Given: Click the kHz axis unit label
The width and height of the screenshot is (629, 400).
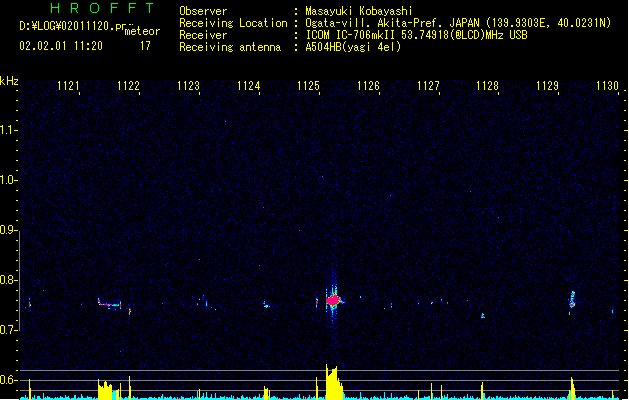Looking at the screenshot, I should click(x=9, y=81).
